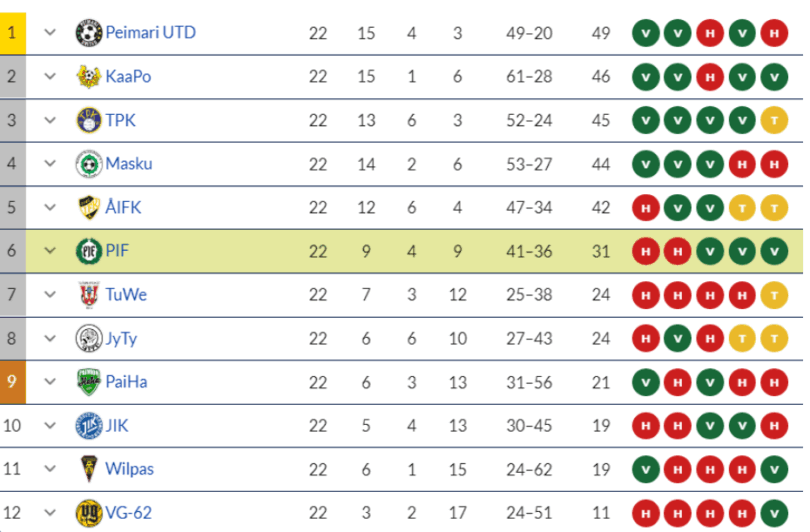
Task: Open the PaiHa team link
Action: [124, 382]
